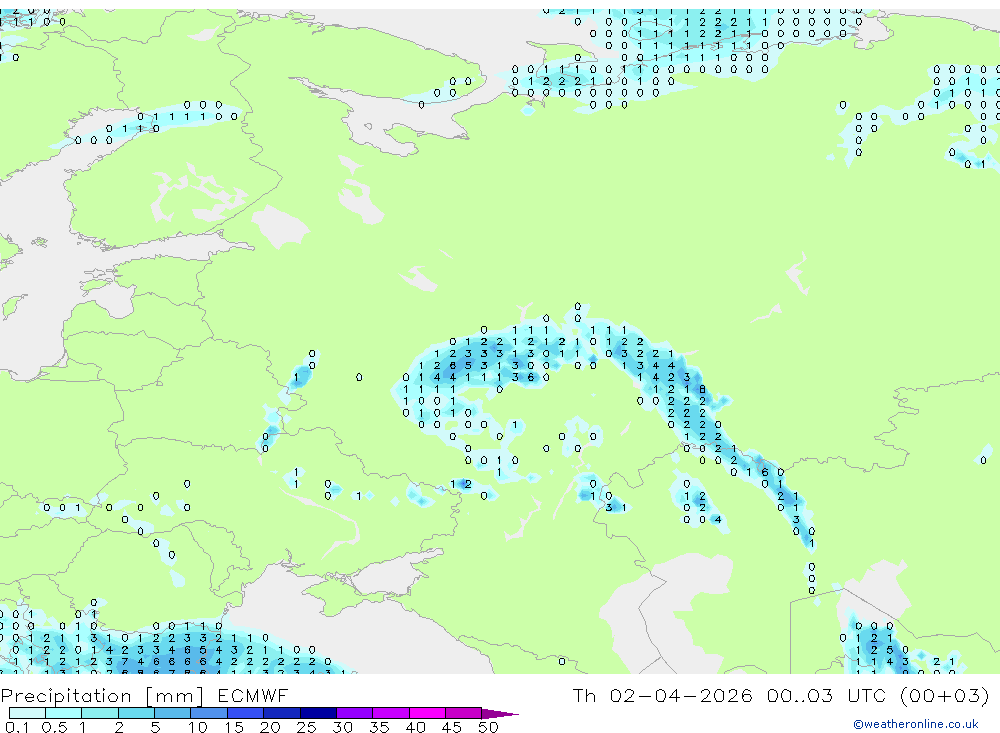This screenshot has height=733, width=1000.
Task: Pick the navy swatch between 25 and 30
Action: (318, 713)
